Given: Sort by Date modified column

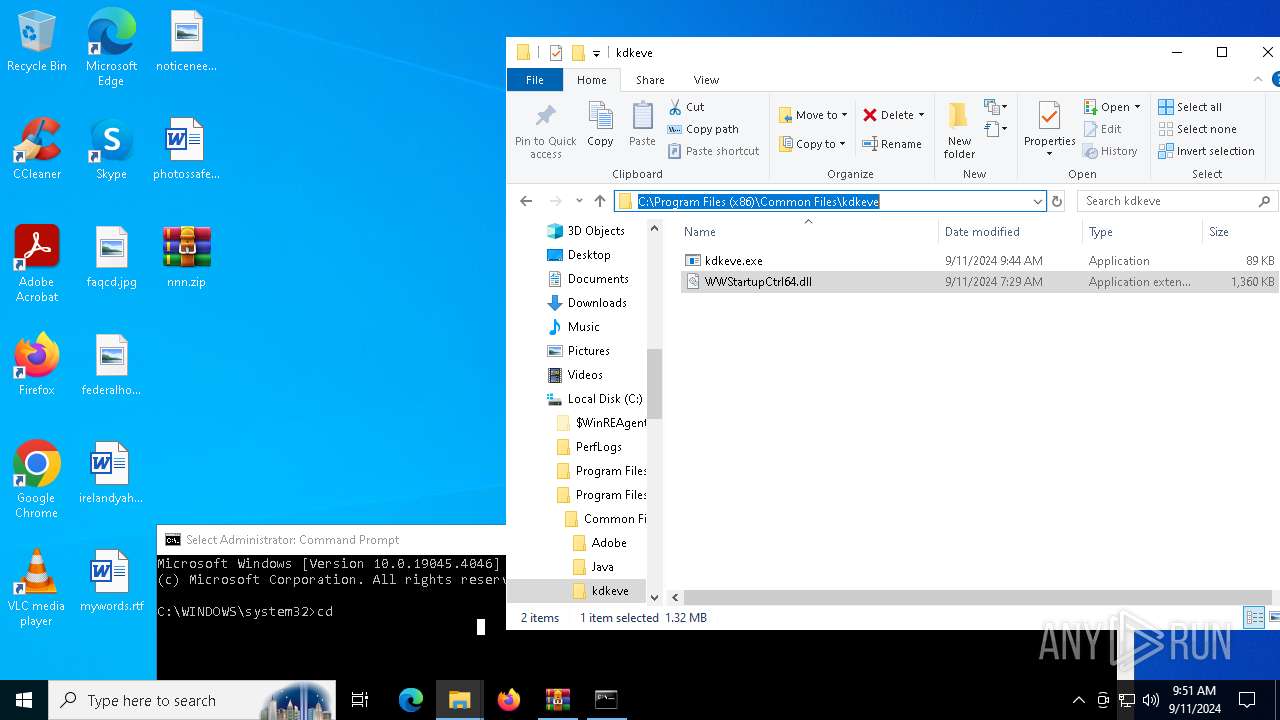Looking at the screenshot, I should click(x=1011, y=232).
